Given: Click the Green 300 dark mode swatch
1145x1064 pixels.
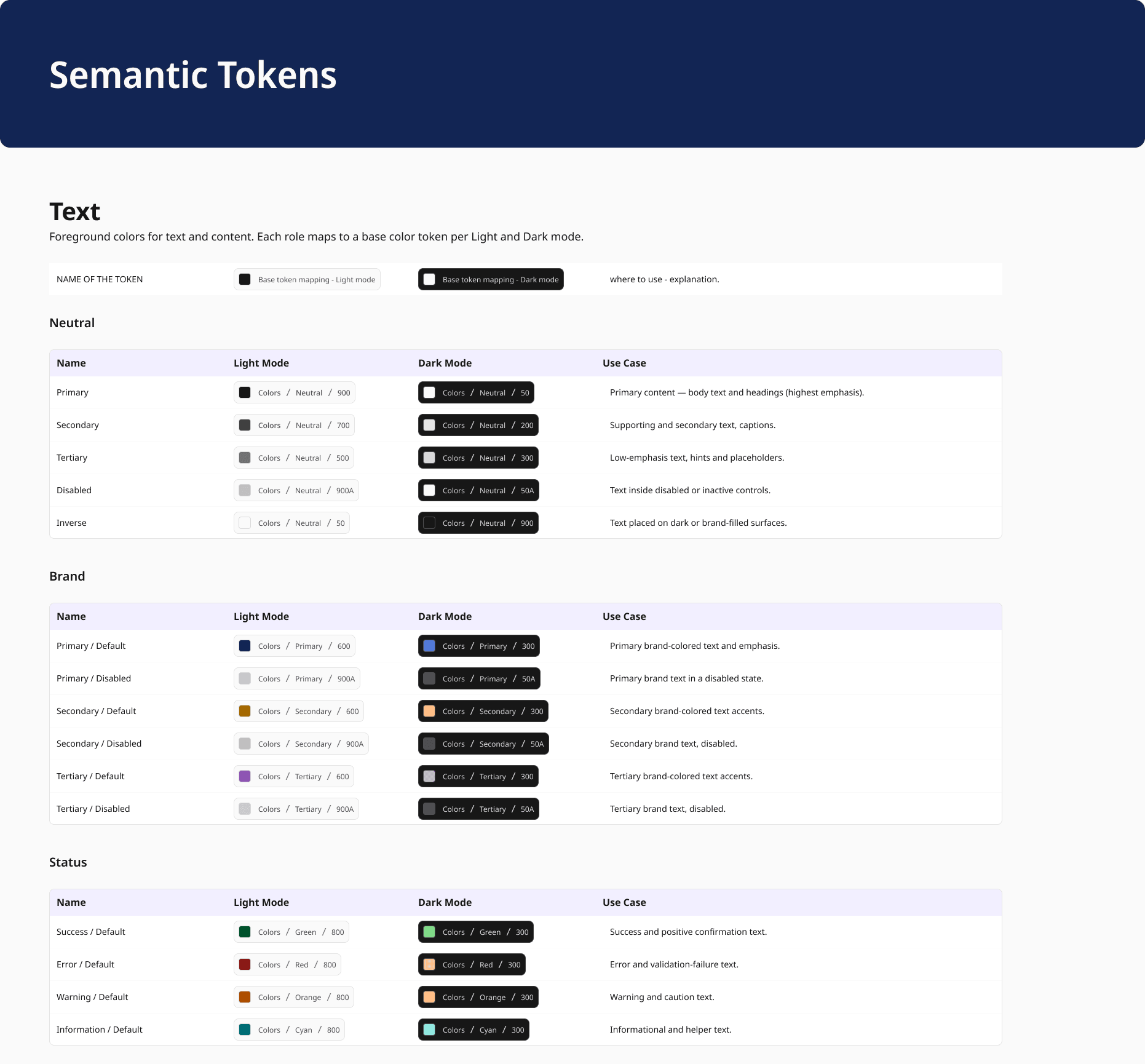Looking at the screenshot, I should coord(429,932).
